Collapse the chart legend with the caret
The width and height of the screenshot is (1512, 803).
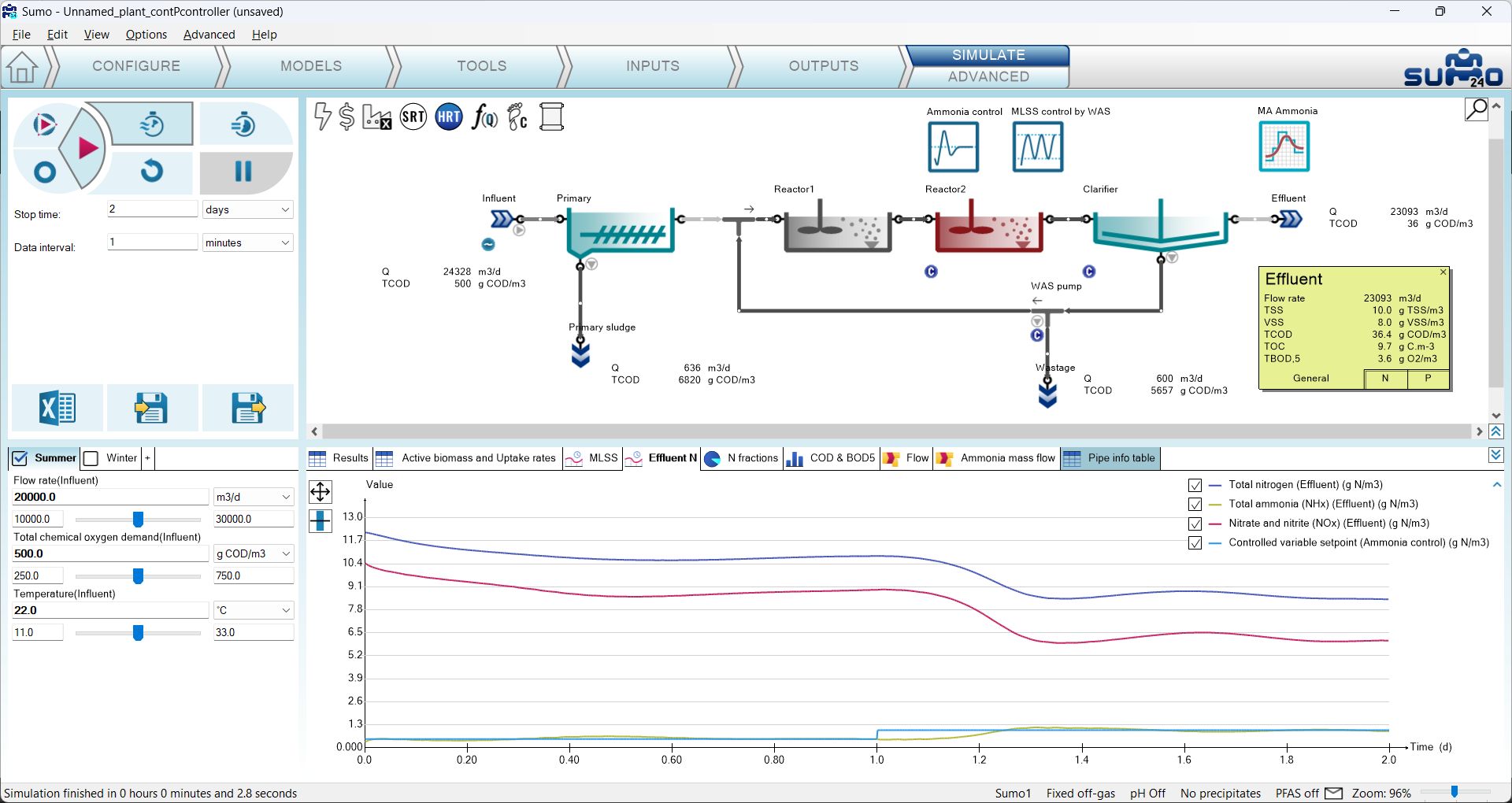pyautogui.click(x=1496, y=485)
